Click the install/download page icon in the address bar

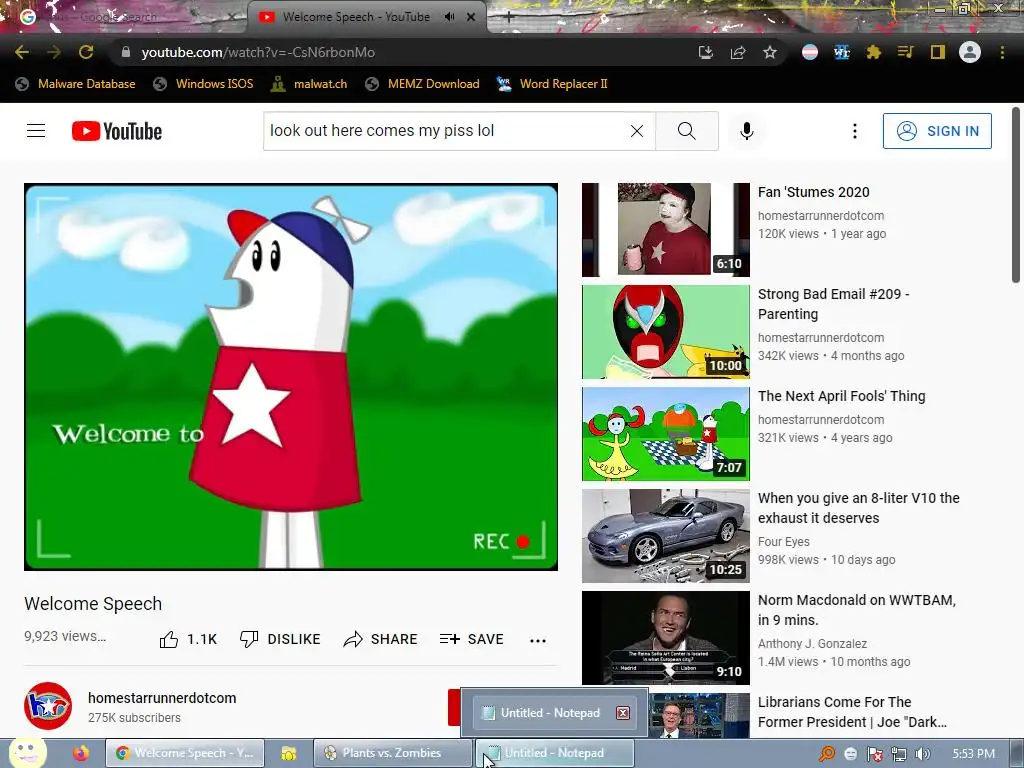[705, 52]
